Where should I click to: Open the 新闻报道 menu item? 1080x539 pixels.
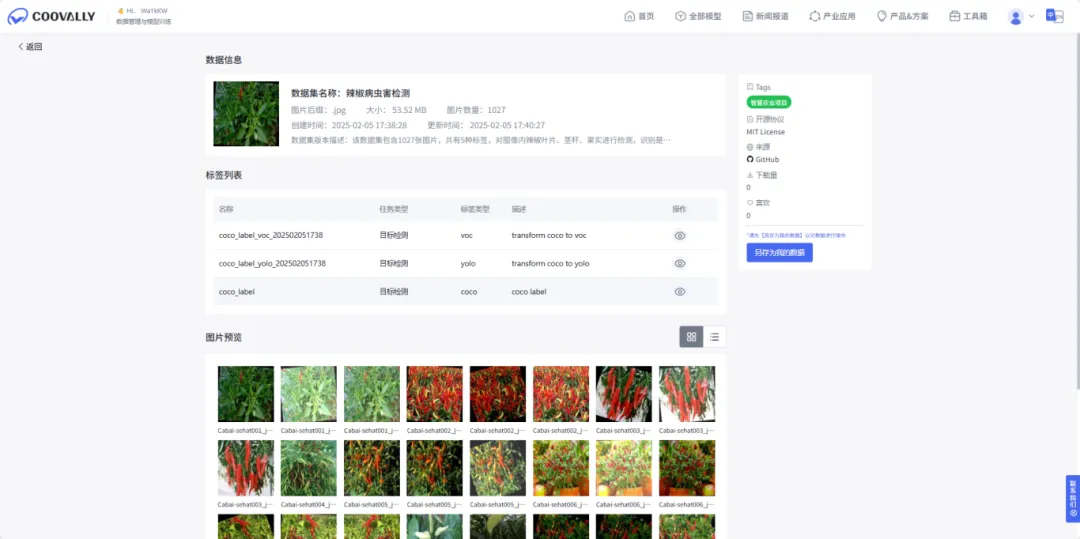pyautogui.click(x=765, y=16)
